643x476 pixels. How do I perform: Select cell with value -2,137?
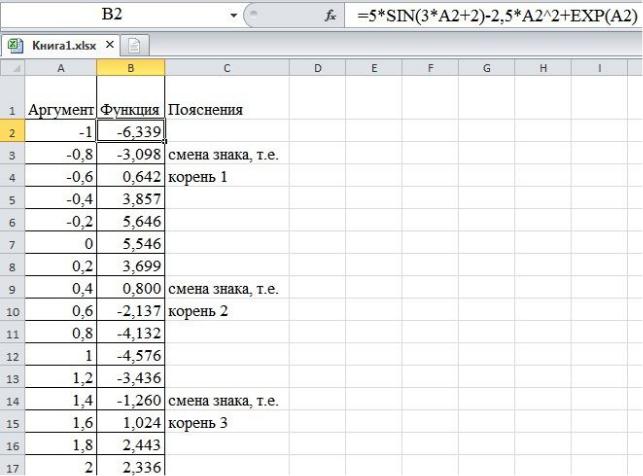[x=131, y=310]
